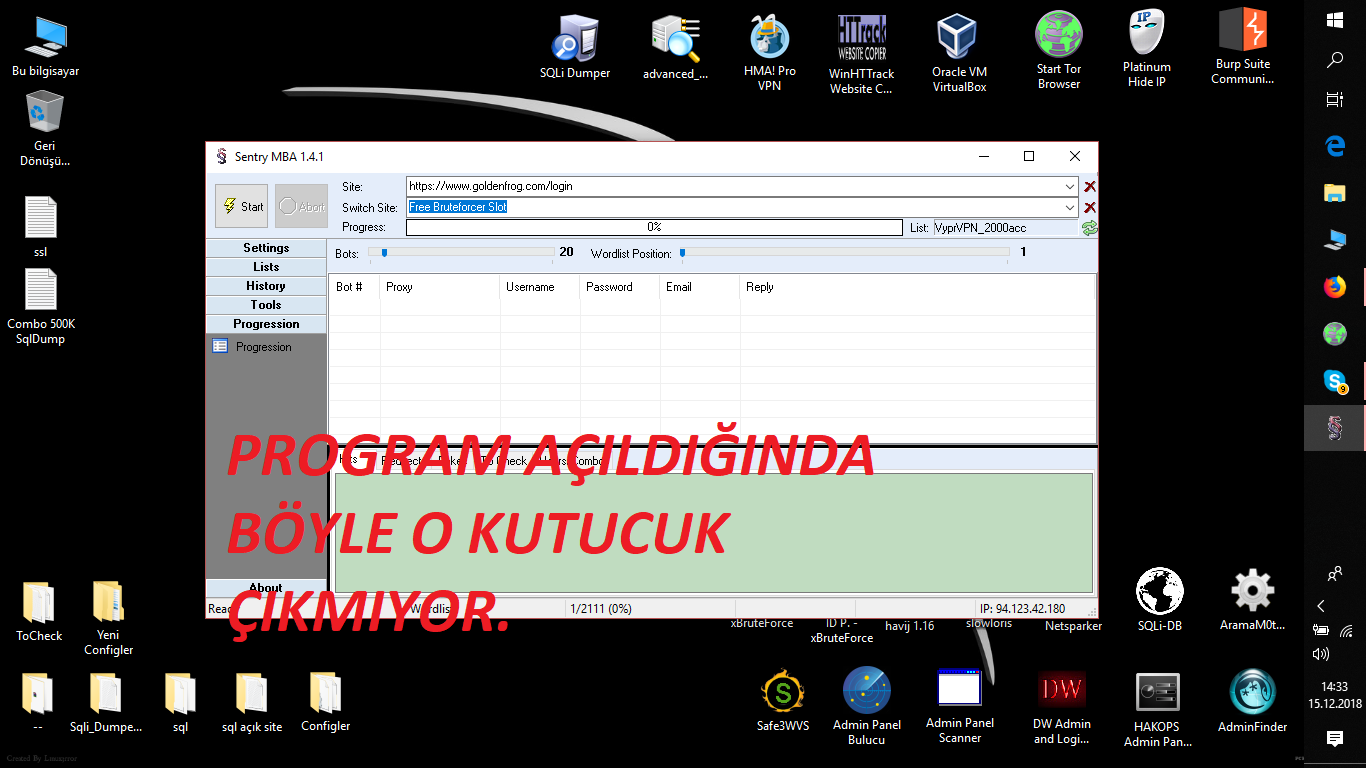Open the Tools section

(x=266, y=305)
